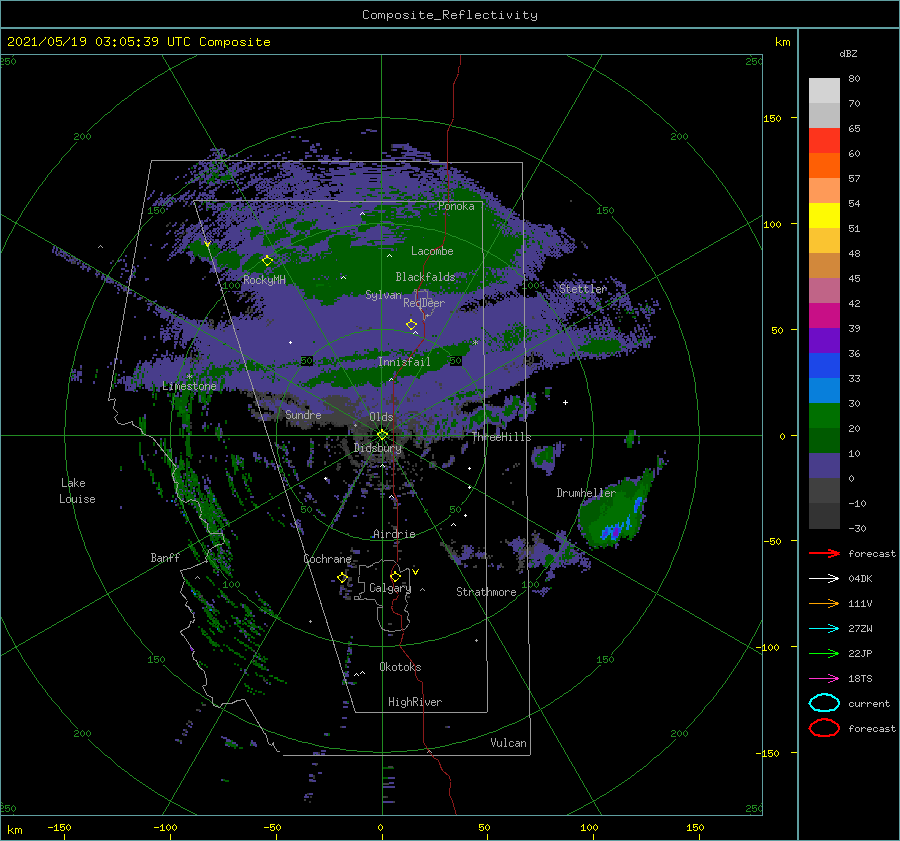Viewport: 900px width, 841px height.
Task: Click the Lacombe city label
Action: click(432, 251)
